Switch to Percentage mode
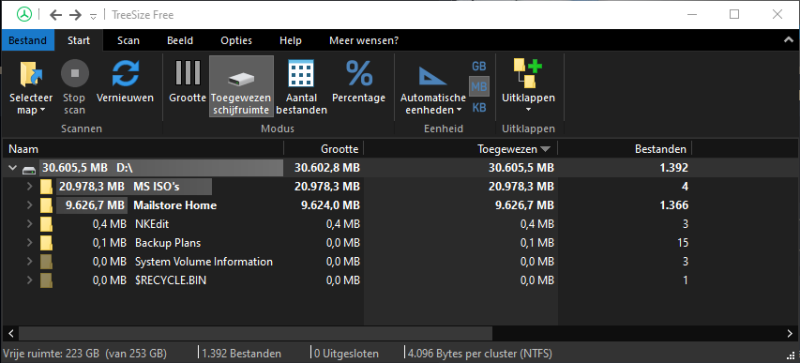Screen dimensions: 800x363 click(359, 81)
